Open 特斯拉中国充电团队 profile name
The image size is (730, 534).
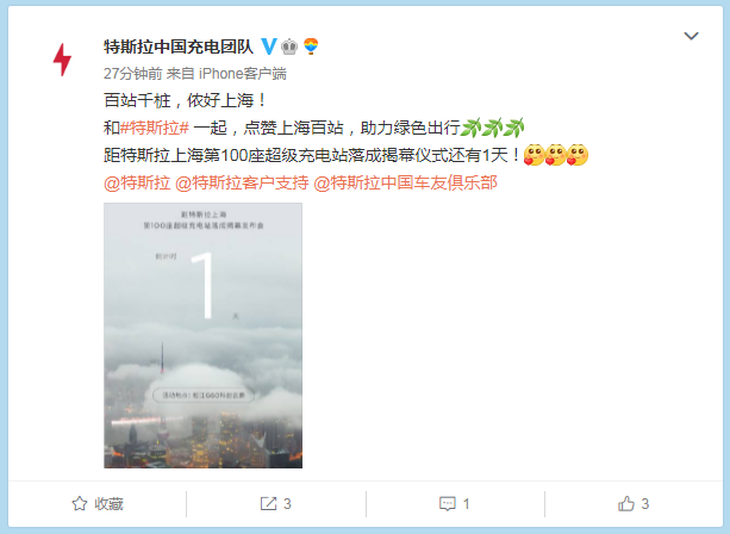click(x=179, y=47)
